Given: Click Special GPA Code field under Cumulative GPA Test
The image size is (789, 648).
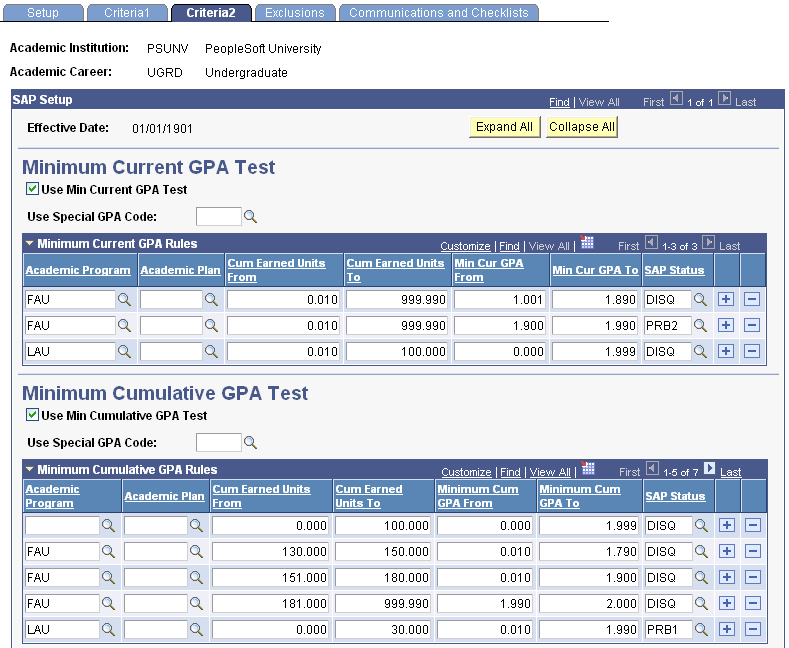Looking at the screenshot, I should 219,443.
